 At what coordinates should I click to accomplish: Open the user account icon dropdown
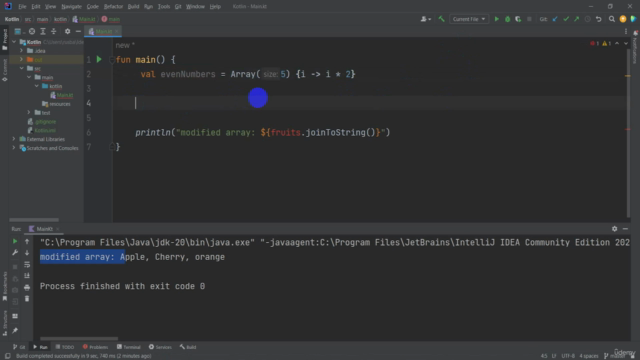tap(425, 19)
